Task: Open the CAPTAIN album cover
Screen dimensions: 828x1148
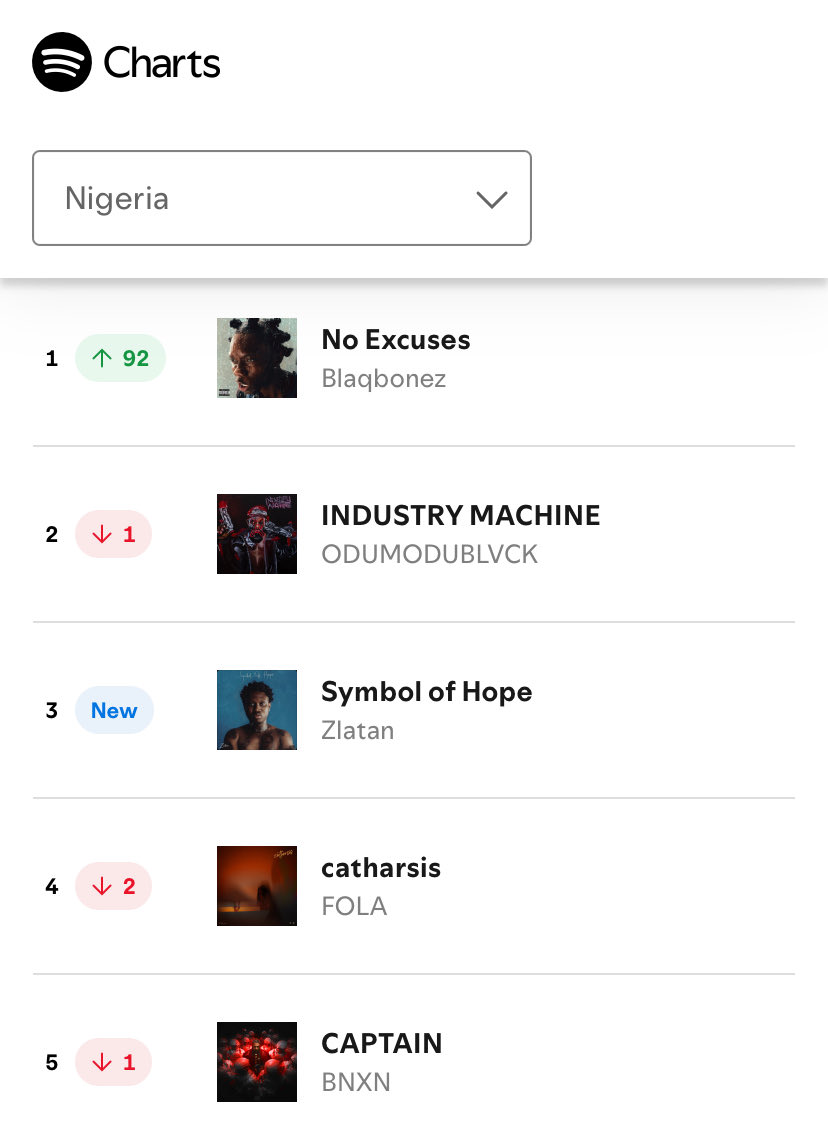Action: tap(257, 1062)
